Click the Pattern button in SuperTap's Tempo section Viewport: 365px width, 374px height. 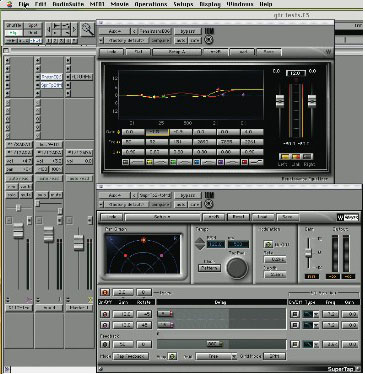[209, 268]
